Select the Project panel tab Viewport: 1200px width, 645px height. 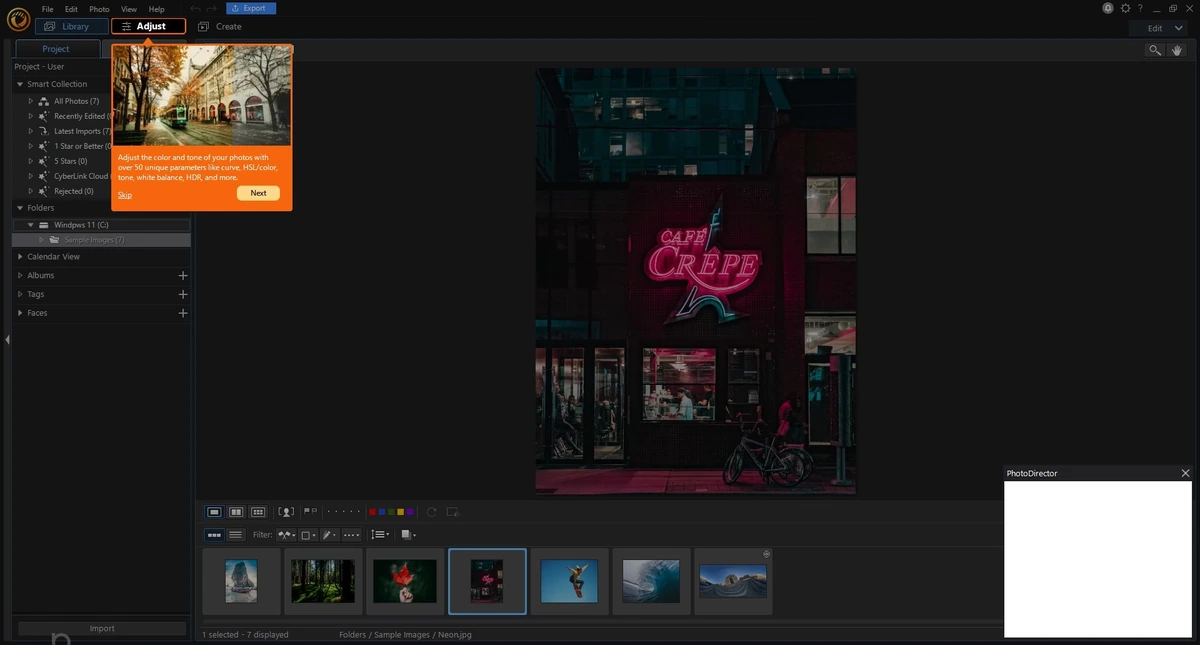tap(56, 49)
